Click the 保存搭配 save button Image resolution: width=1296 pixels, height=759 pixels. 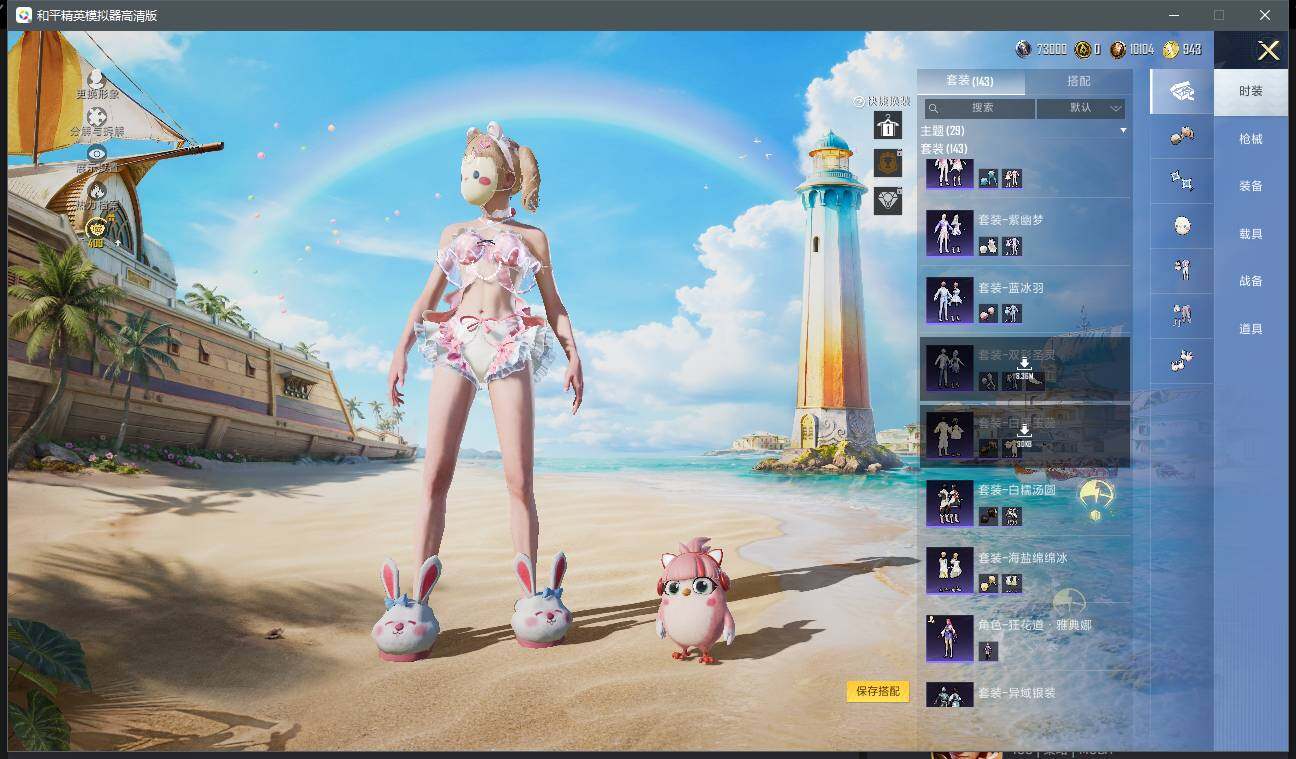coord(878,691)
